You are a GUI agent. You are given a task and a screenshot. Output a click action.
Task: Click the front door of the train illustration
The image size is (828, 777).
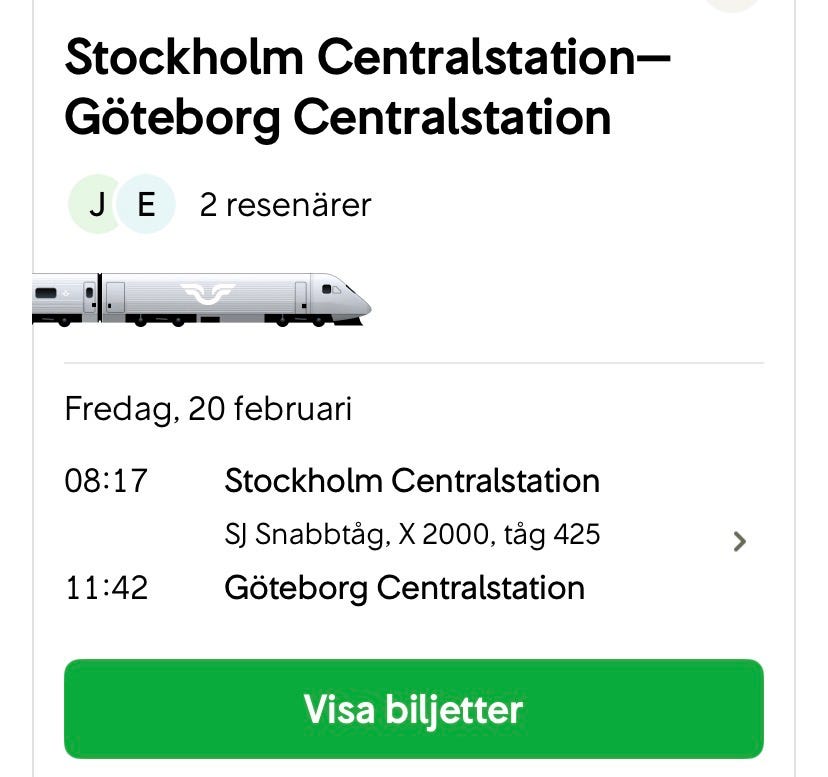tap(300, 297)
